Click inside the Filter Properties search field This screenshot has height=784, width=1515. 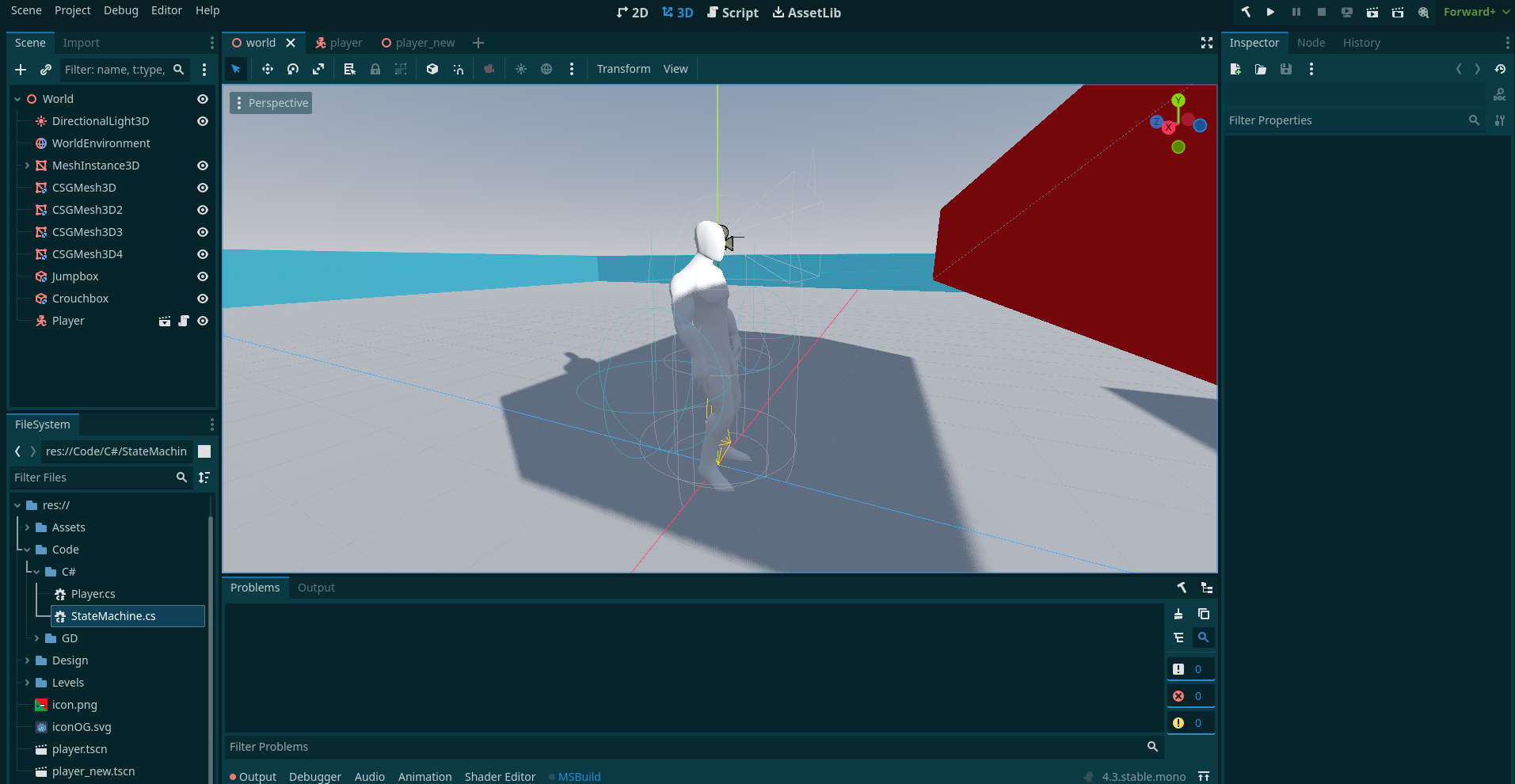[x=1346, y=120]
